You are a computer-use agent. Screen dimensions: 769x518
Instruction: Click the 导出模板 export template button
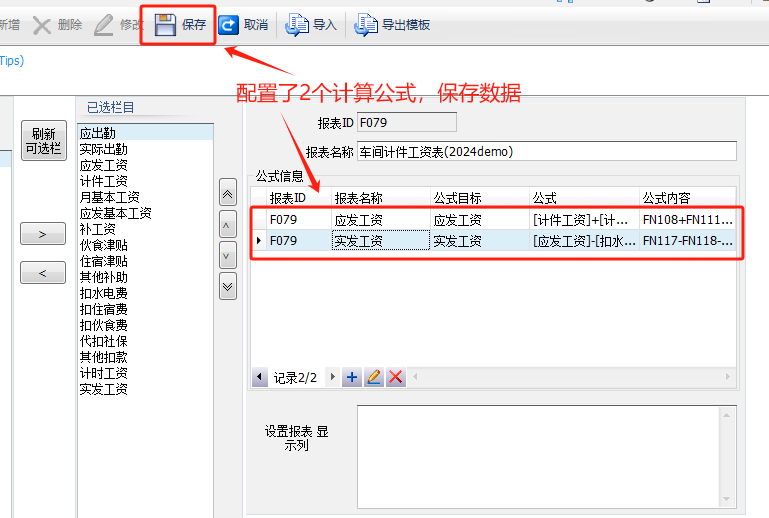(392, 25)
